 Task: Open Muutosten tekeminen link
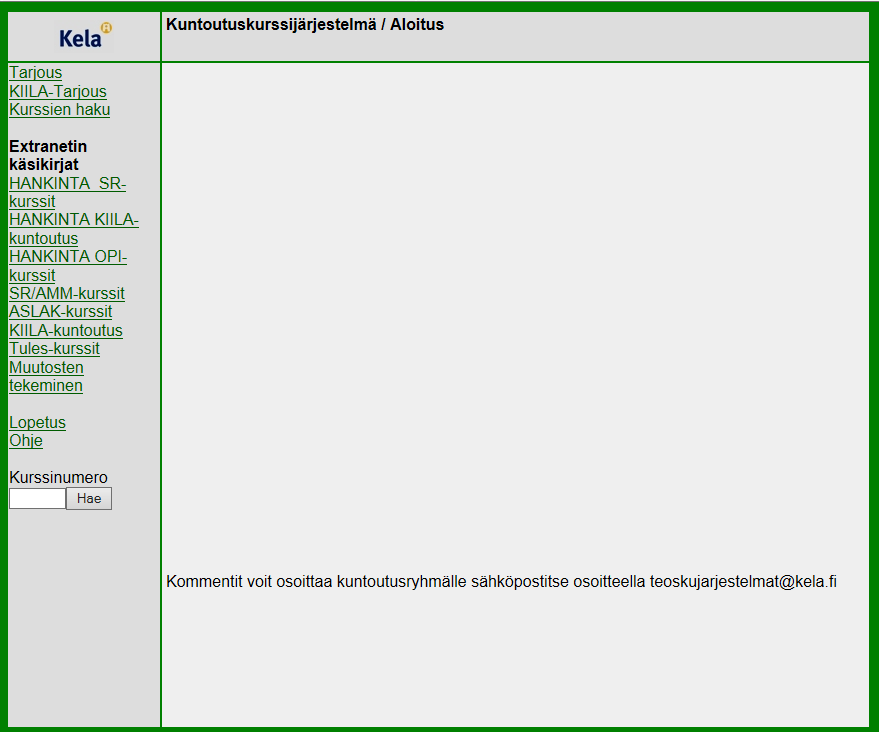(x=46, y=377)
